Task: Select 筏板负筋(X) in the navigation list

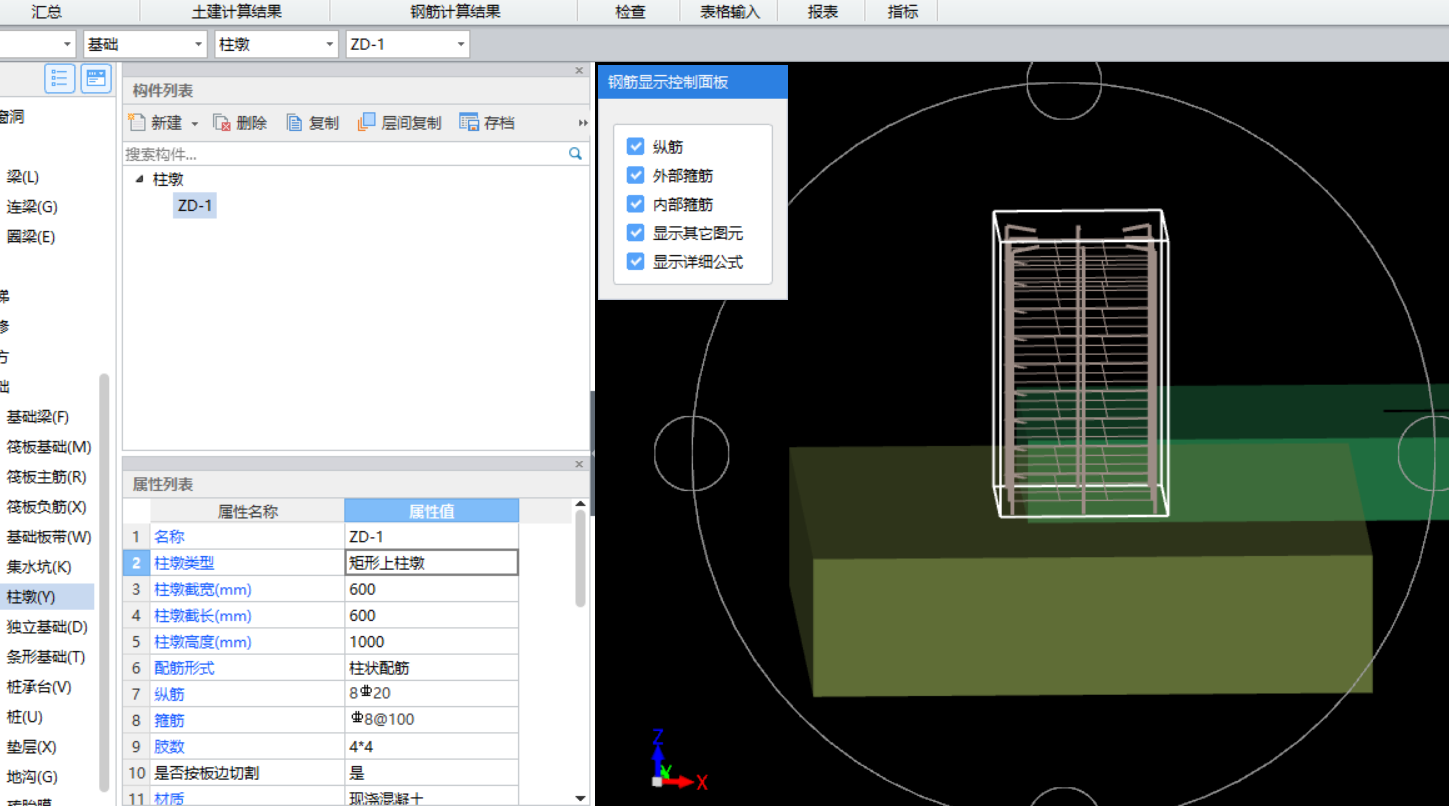Action: click(46, 507)
